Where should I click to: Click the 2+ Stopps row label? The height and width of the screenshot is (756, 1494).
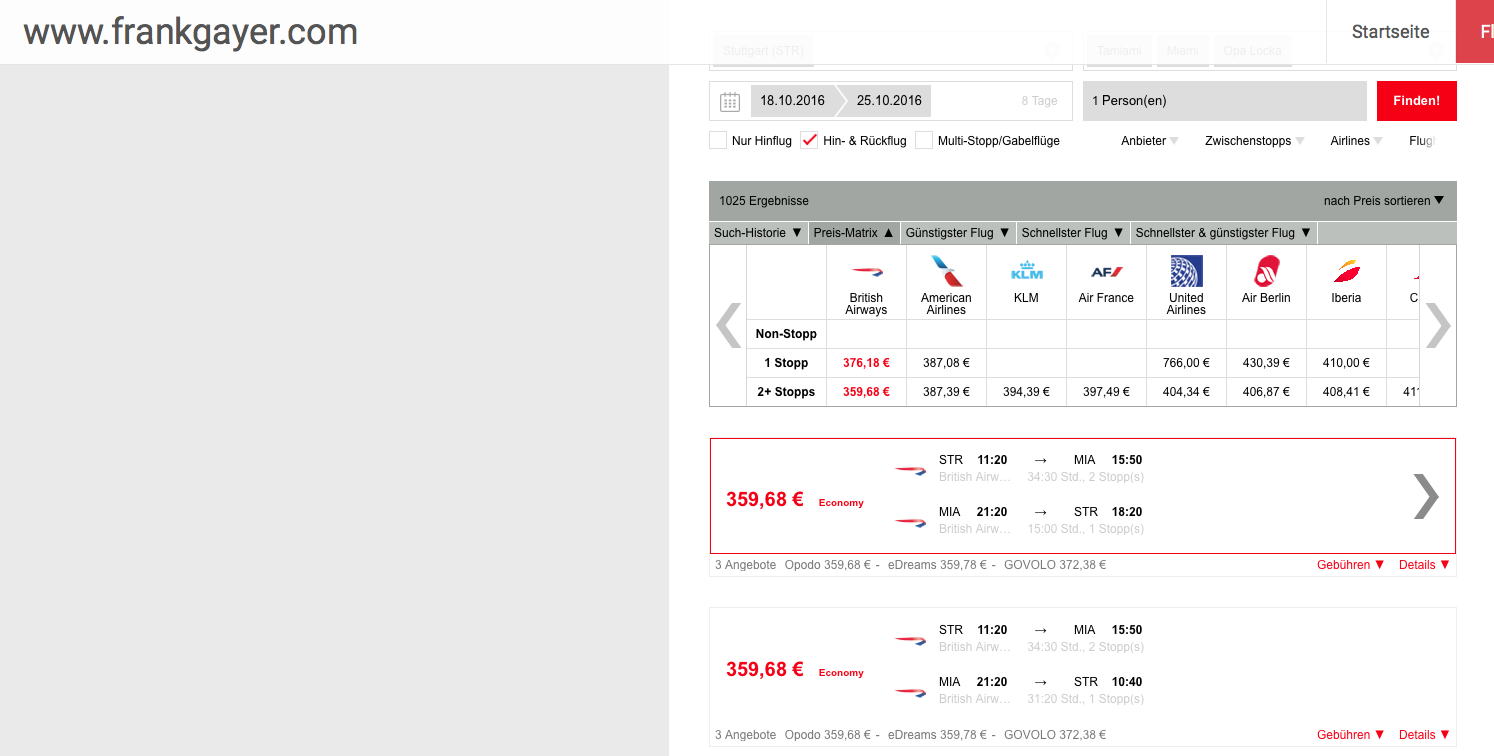[786, 392]
